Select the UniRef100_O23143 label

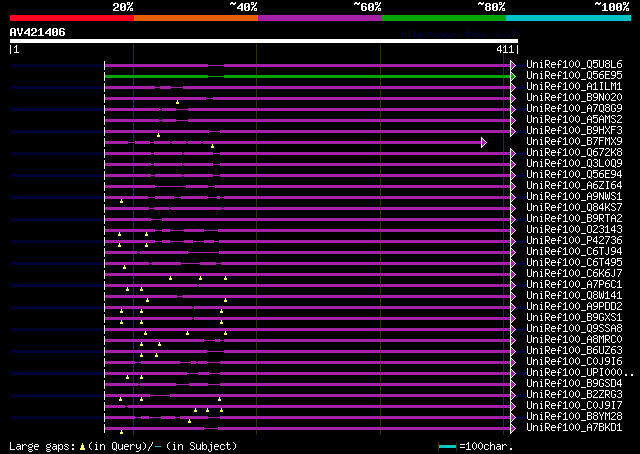tap(574, 229)
